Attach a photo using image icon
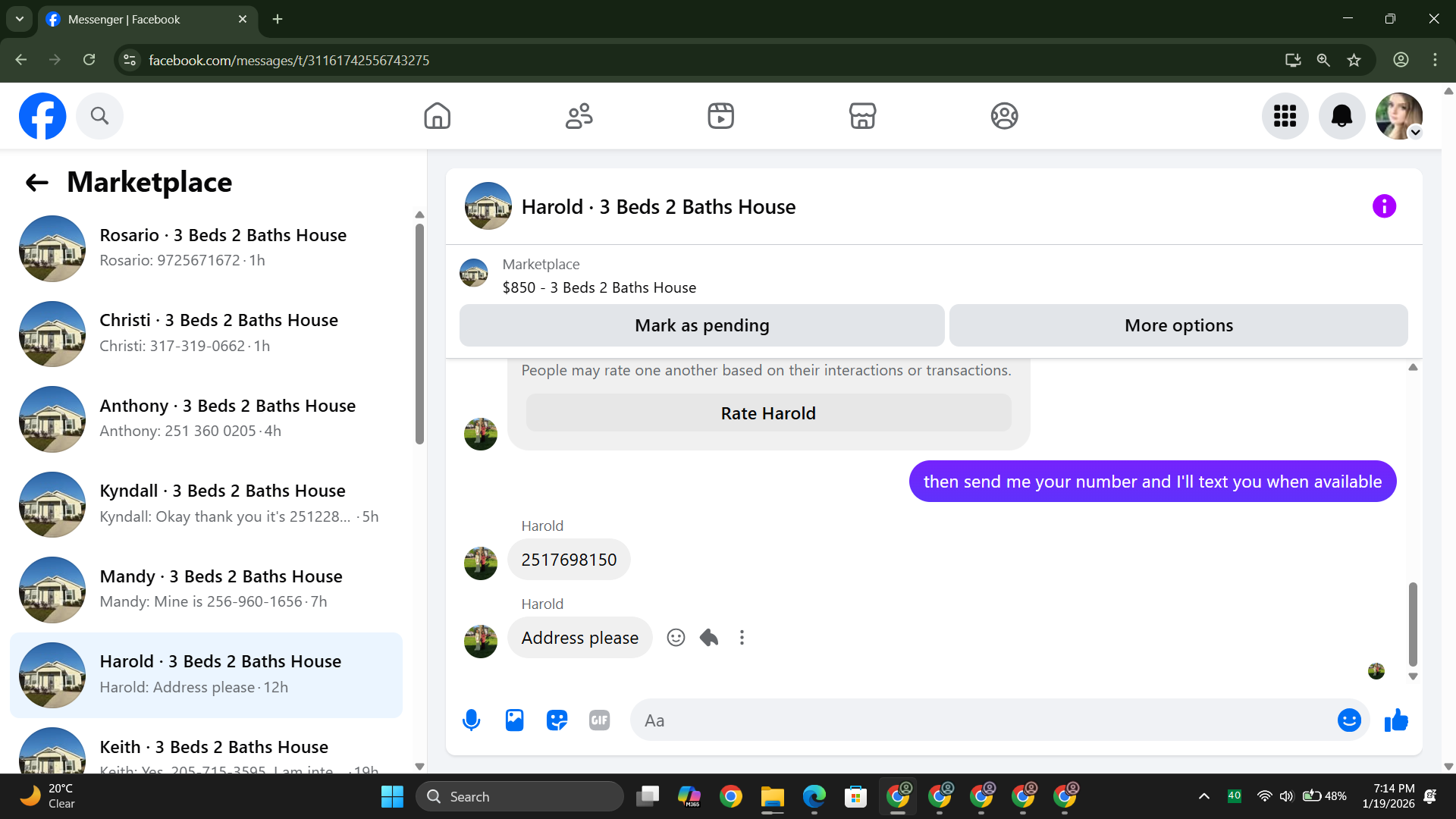 [x=514, y=720]
